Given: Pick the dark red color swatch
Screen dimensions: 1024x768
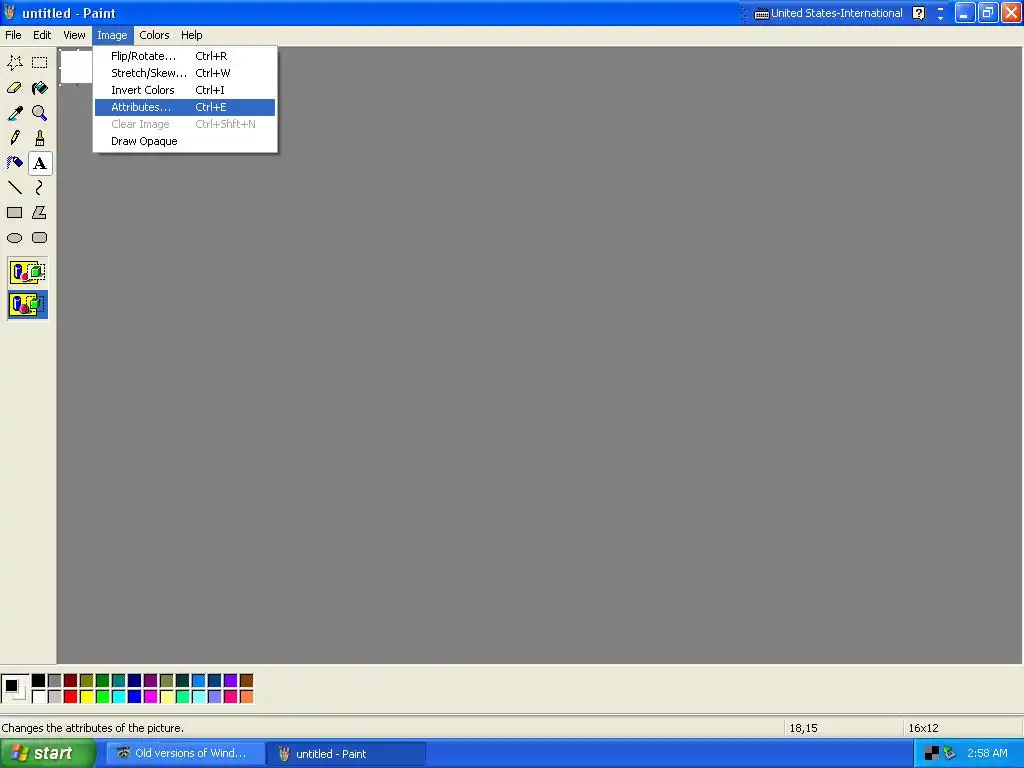Looking at the screenshot, I should coord(71,681).
